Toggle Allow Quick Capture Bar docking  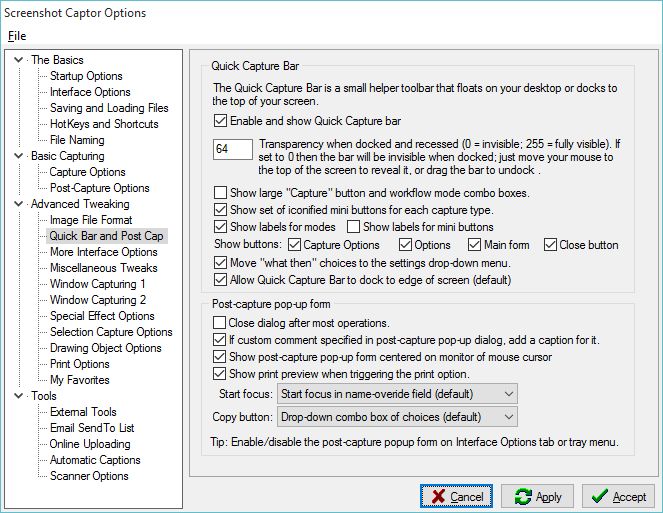[220, 280]
